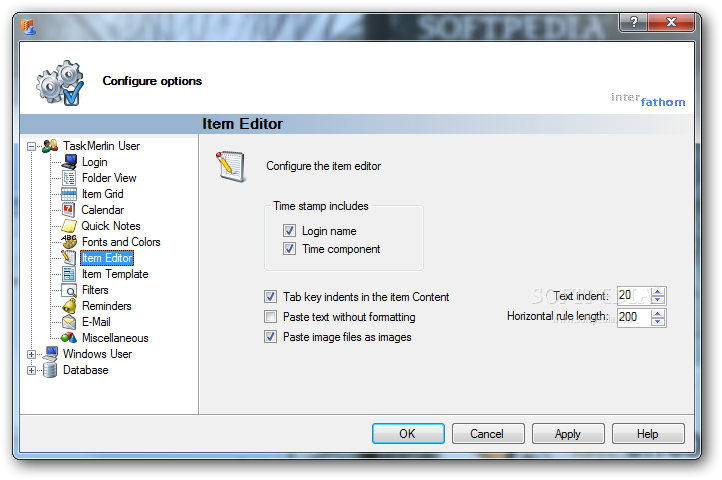Screen dimensions: 722x480
Task: Increase the Horizontal rule length value
Action: click(x=658, y=313)
